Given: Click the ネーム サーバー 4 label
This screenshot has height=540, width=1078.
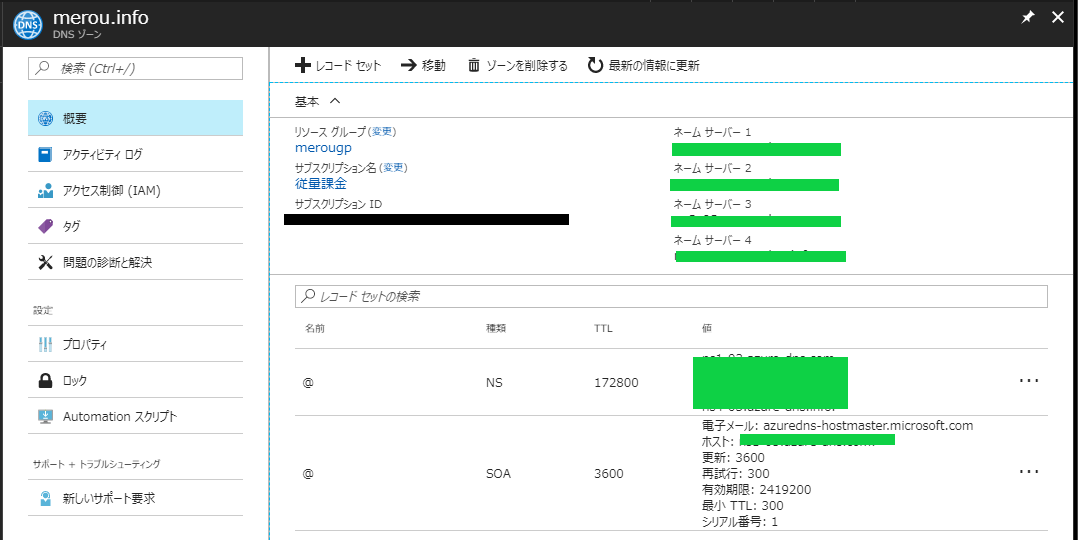Looking at the screenshot, I should tap(712, 240).
